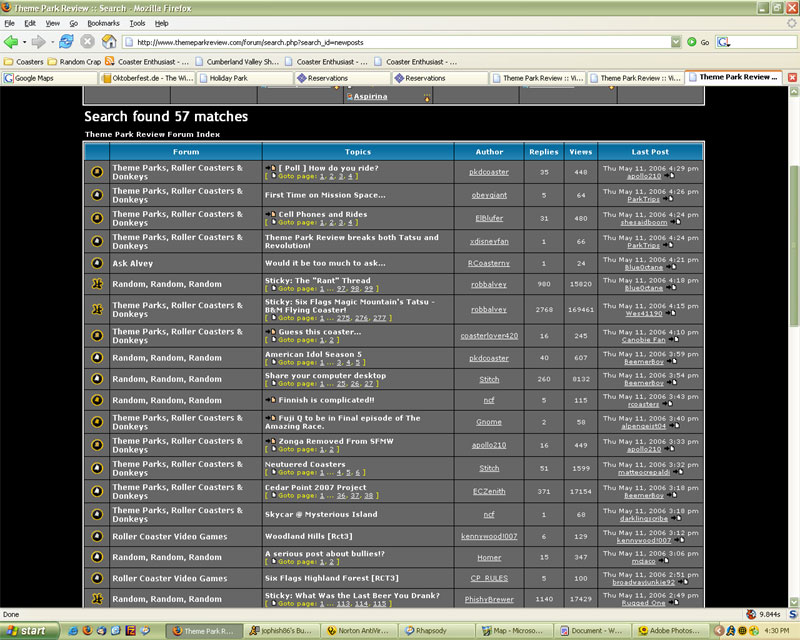Open author link coasterlover420
Screen dimensions: 800x640
pos(489,336)
